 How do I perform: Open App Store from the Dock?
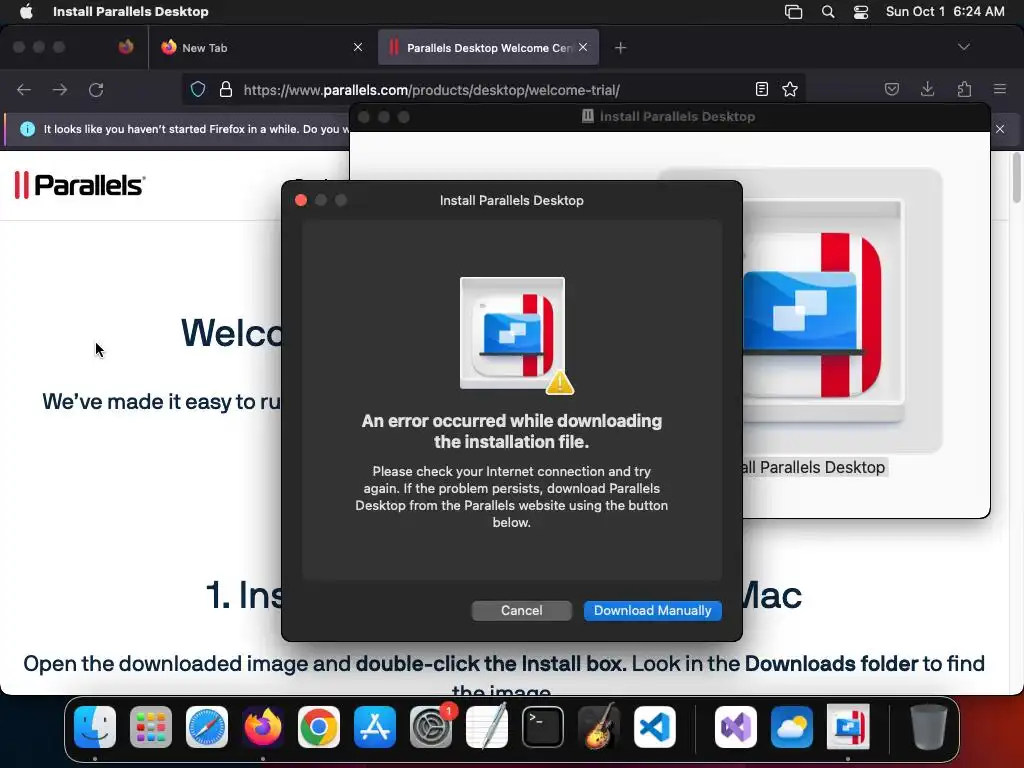[x=375, y=727]
